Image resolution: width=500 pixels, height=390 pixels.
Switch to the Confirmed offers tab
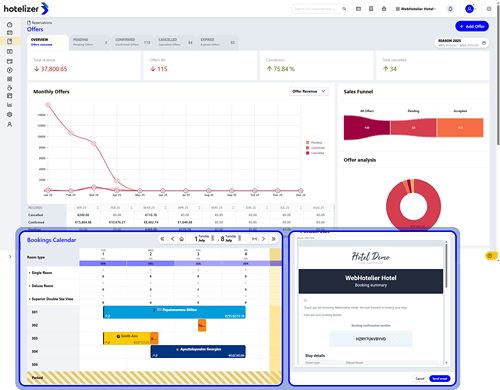(133, 42)
